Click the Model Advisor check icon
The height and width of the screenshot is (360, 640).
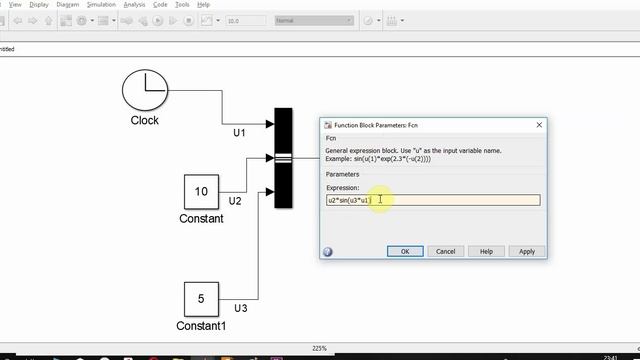tap(368, 20)
